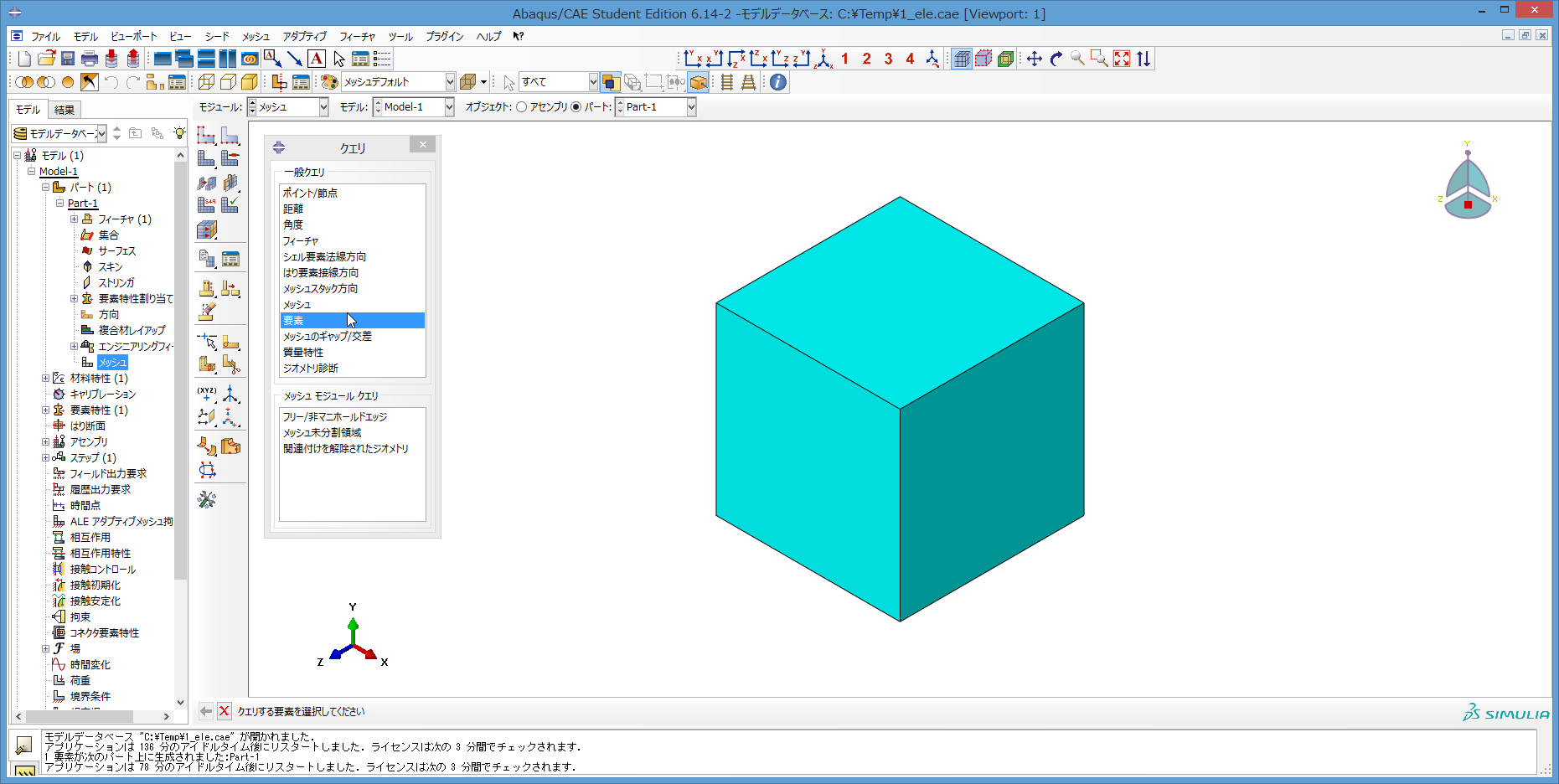Viewport: 1559px width, 784px height.
Task: Select 荷重 in the model tree
Action: pyautogui.click(x=80, y=681)
